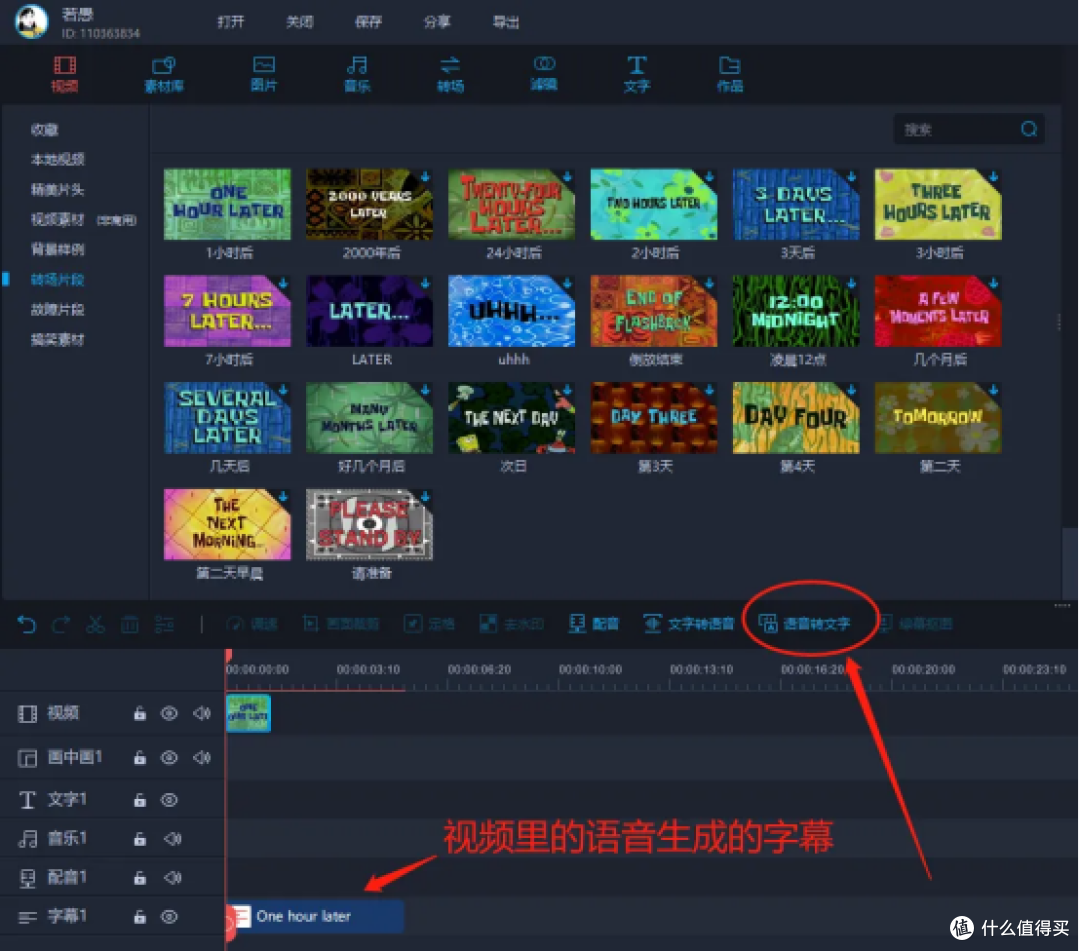Screen dimensions: 1080x951
Task: Toggle lock on the 画中画1 track
Action: pyautogui.click(x=140, y=757)
